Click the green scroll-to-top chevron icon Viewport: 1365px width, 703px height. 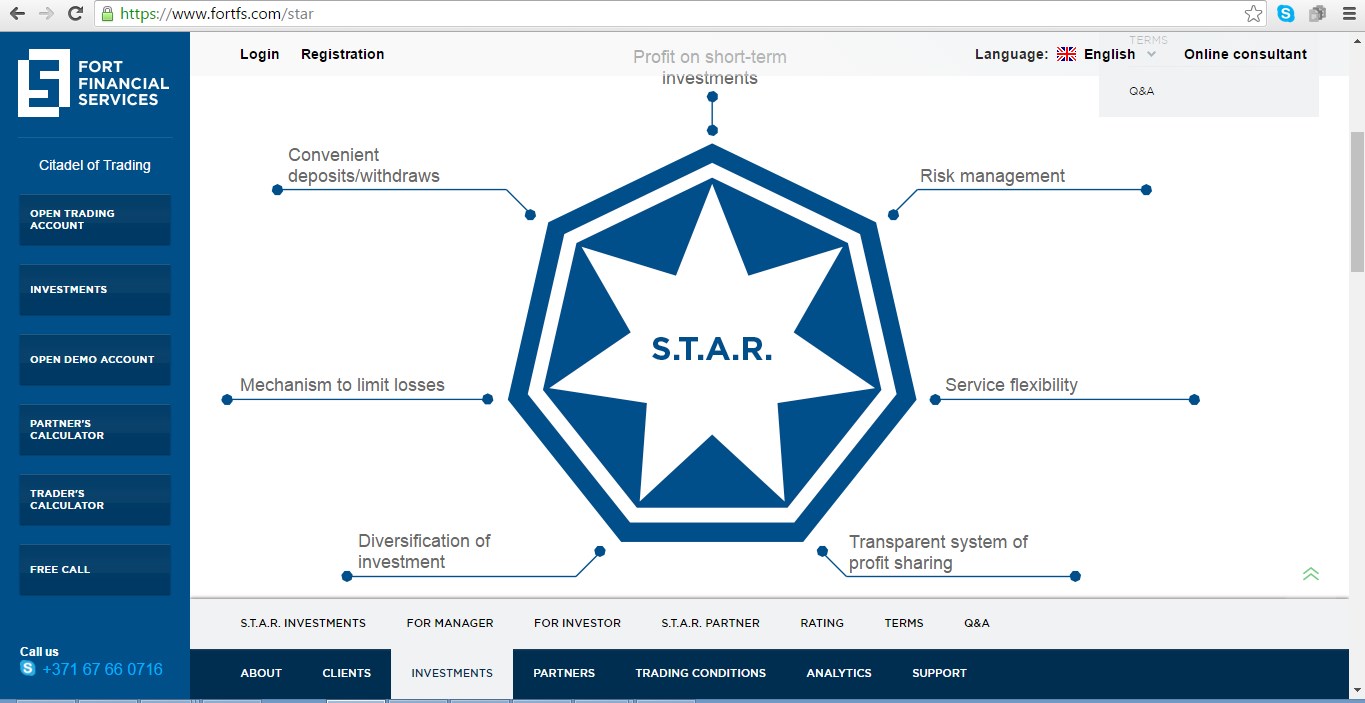click(1311, 574)
